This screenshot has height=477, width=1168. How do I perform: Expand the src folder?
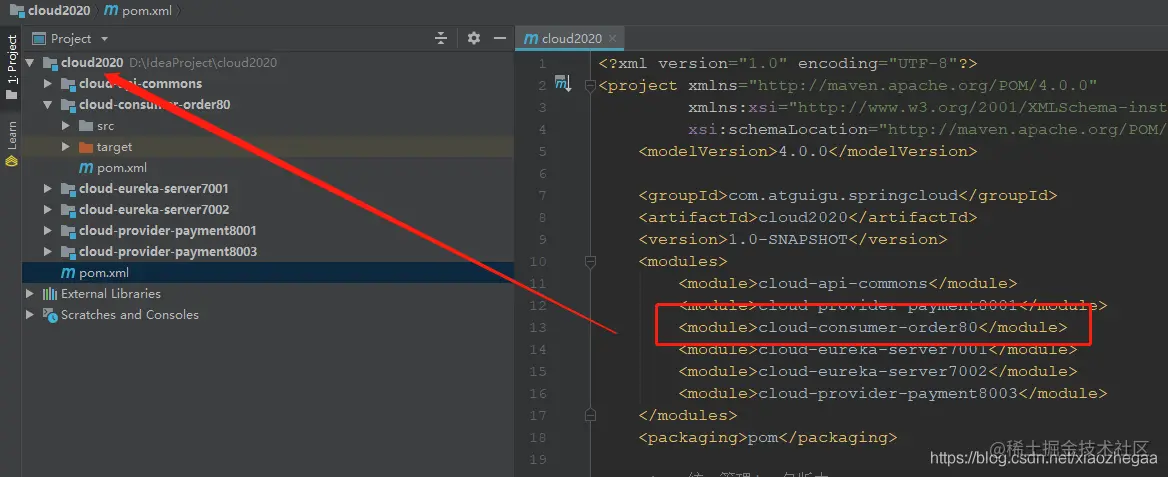pos(66,126)
